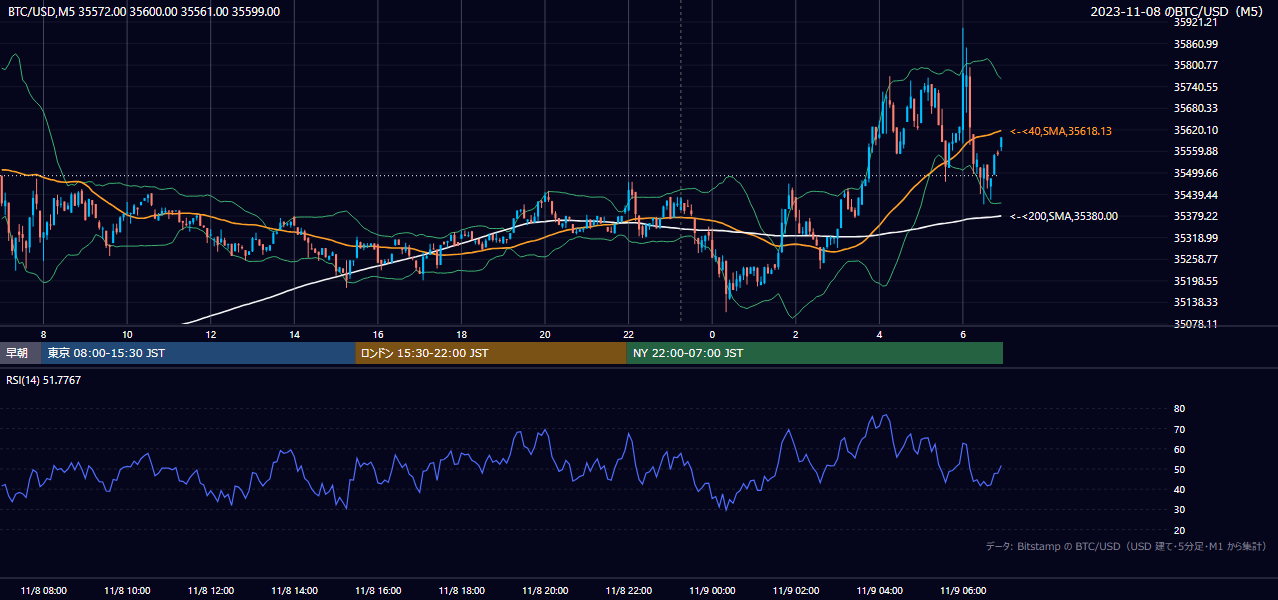This screenshot has width=1278, height=600.
Task: Click price axis value 35499.66
Action: (x=1195, y=173)
